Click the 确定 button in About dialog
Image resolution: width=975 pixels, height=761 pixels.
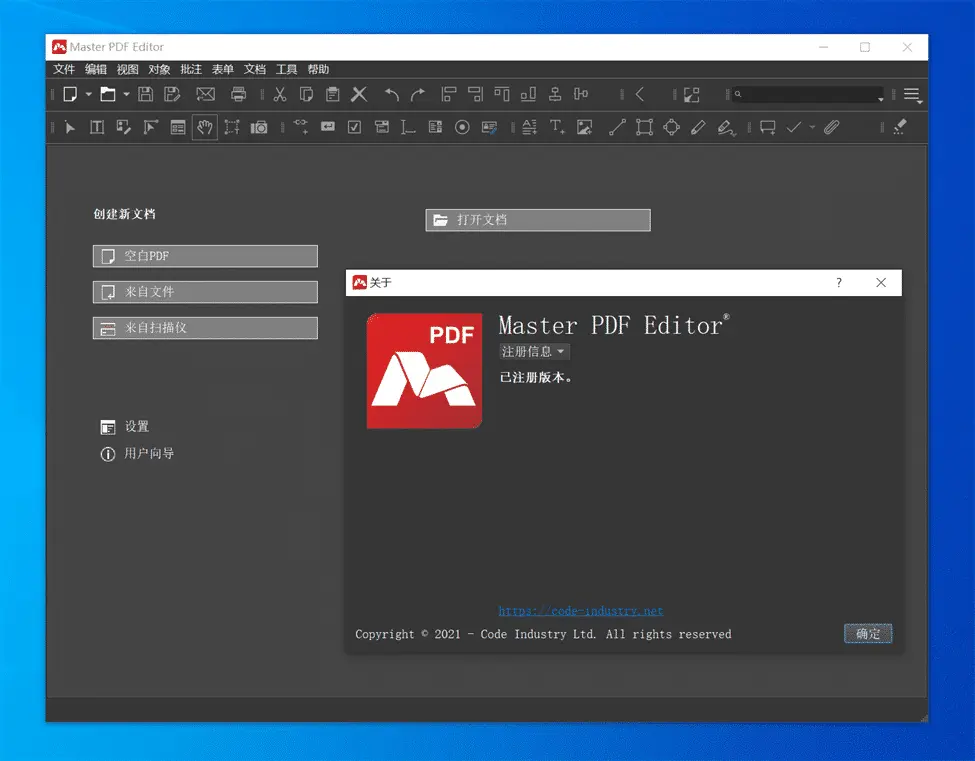click(x=867, y=634)
